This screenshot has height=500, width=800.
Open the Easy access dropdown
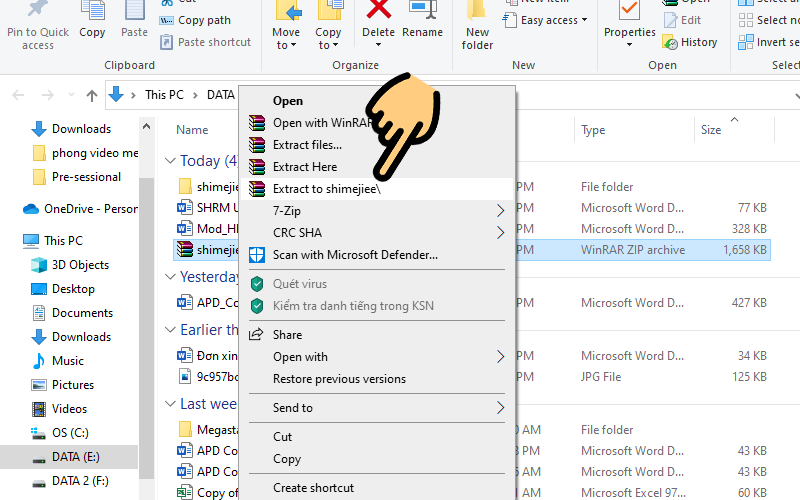coord(545,20)
